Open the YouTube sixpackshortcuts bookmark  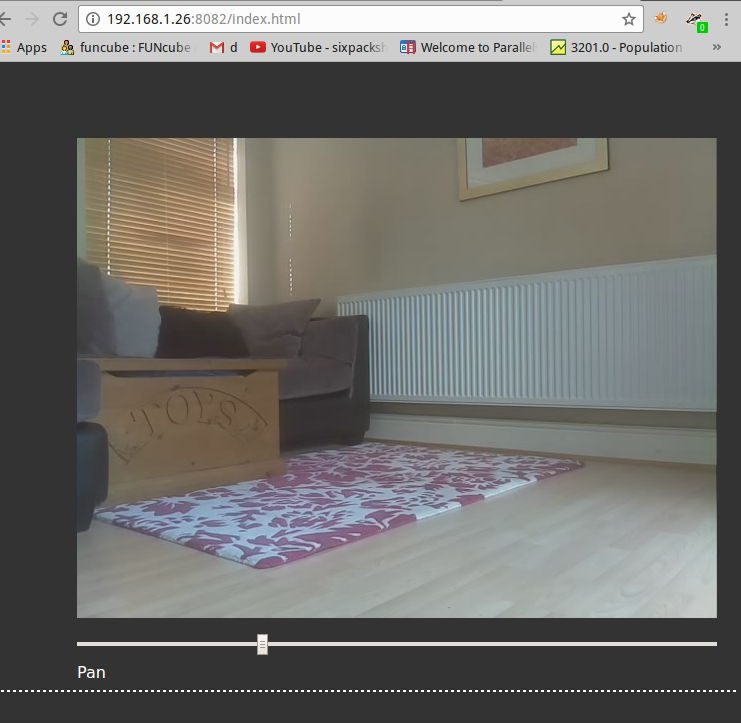317,47
